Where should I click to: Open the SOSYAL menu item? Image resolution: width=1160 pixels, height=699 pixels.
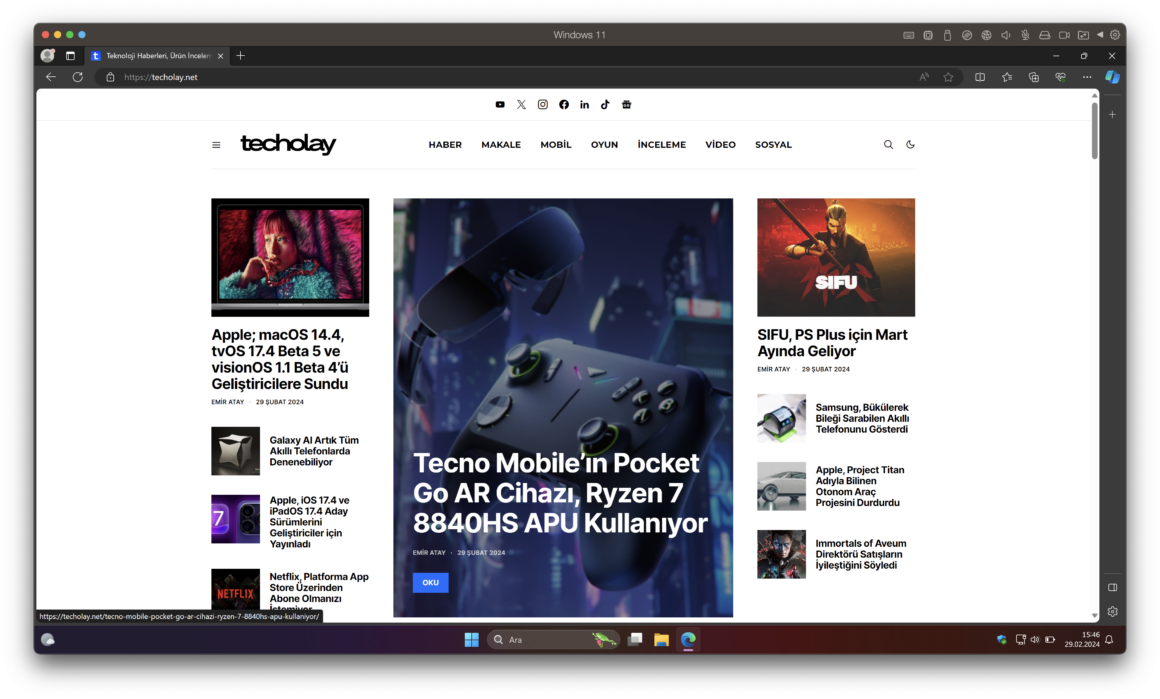[x=773, y=145]
